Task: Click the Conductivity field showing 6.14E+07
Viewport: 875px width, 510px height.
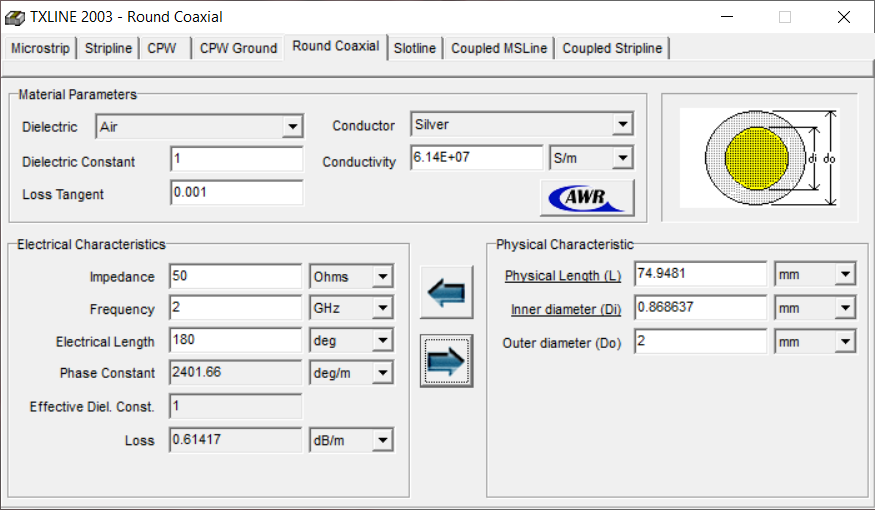Action: point(477,157)
